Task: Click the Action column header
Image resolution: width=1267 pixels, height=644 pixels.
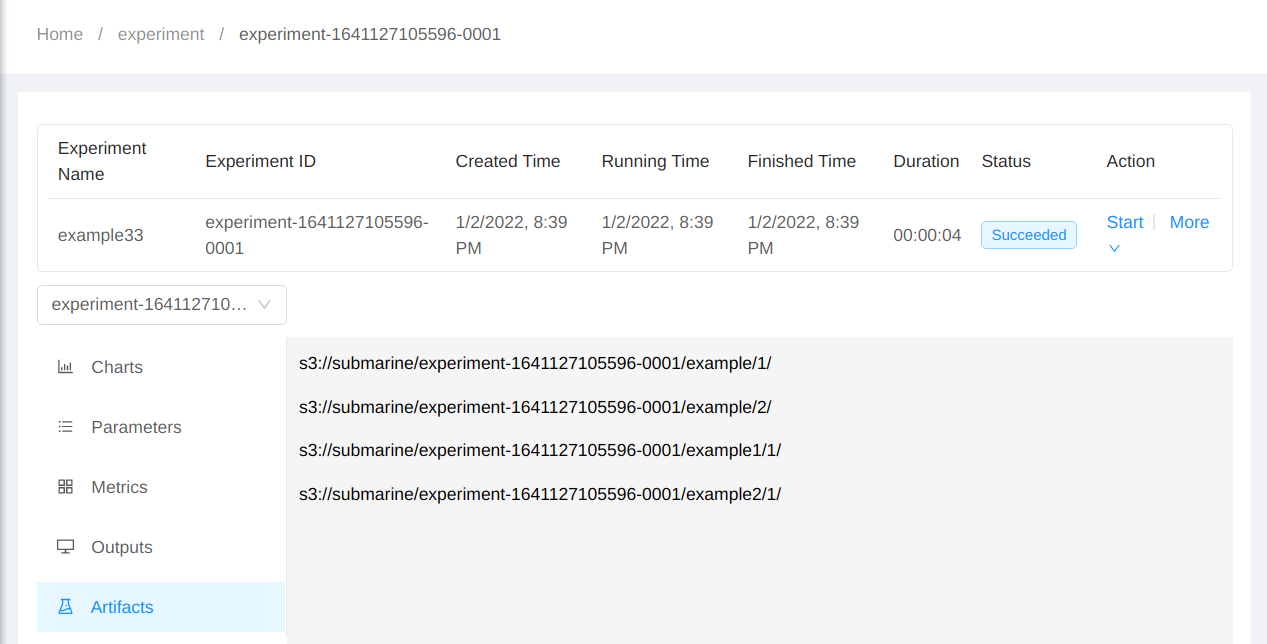Action: 1131,161
